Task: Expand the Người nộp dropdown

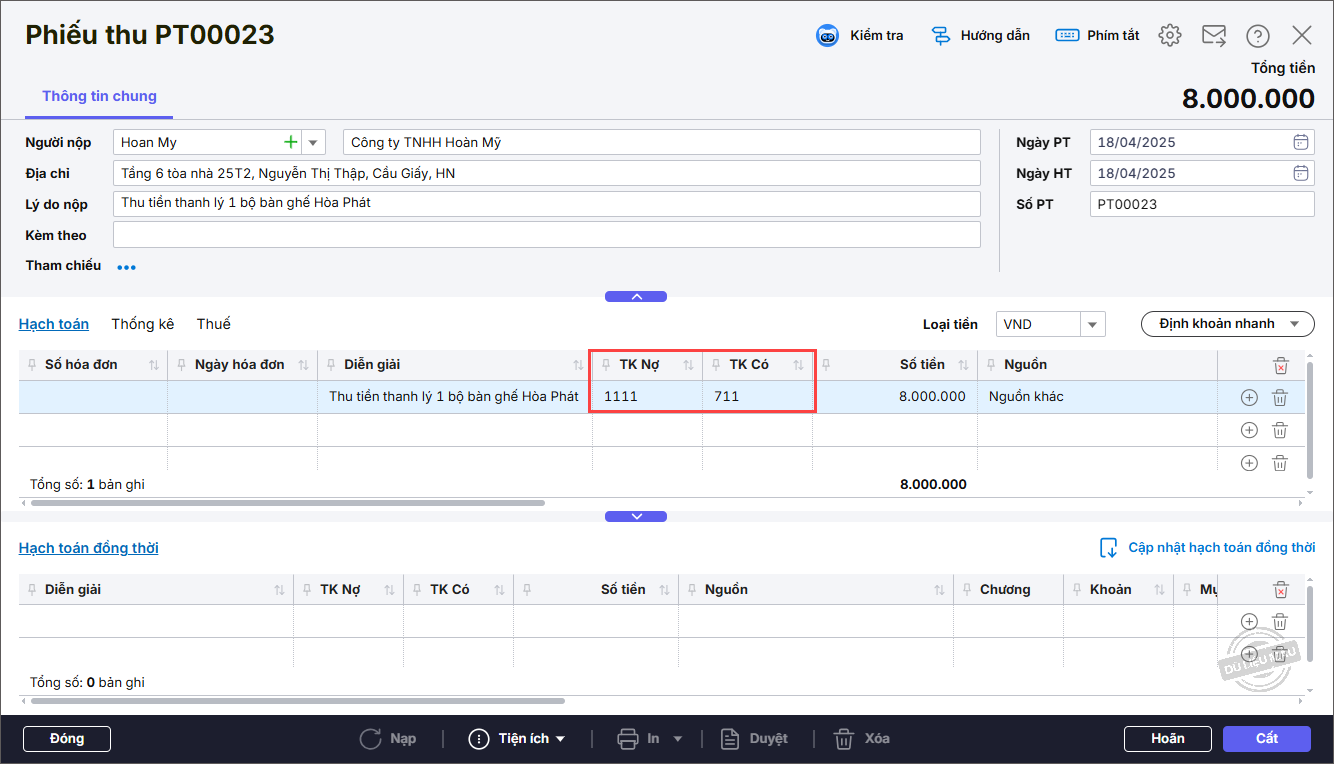Action: [314, 142]
